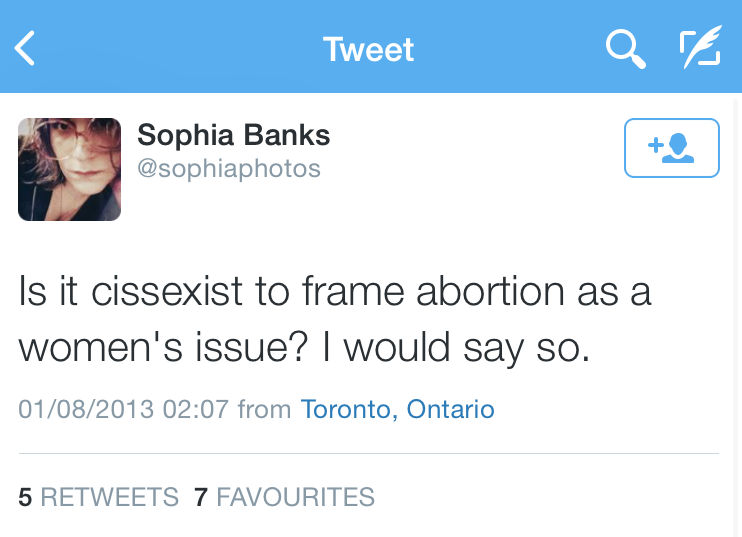
Task: Click the favourites count number 7
Action: tap(200, 497)
